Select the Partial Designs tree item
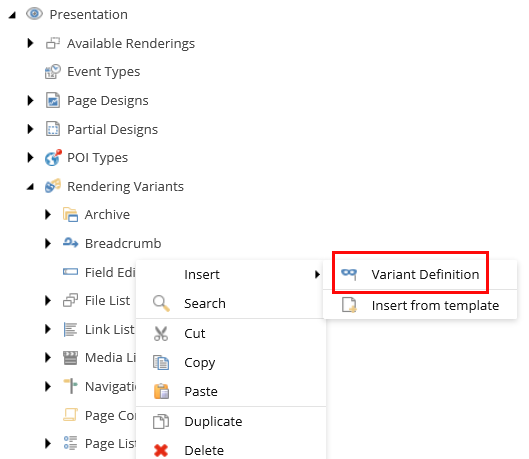Image resolution: width=529 pixels, height=459 pixels. pyautogui.click(x=112, y=130)
